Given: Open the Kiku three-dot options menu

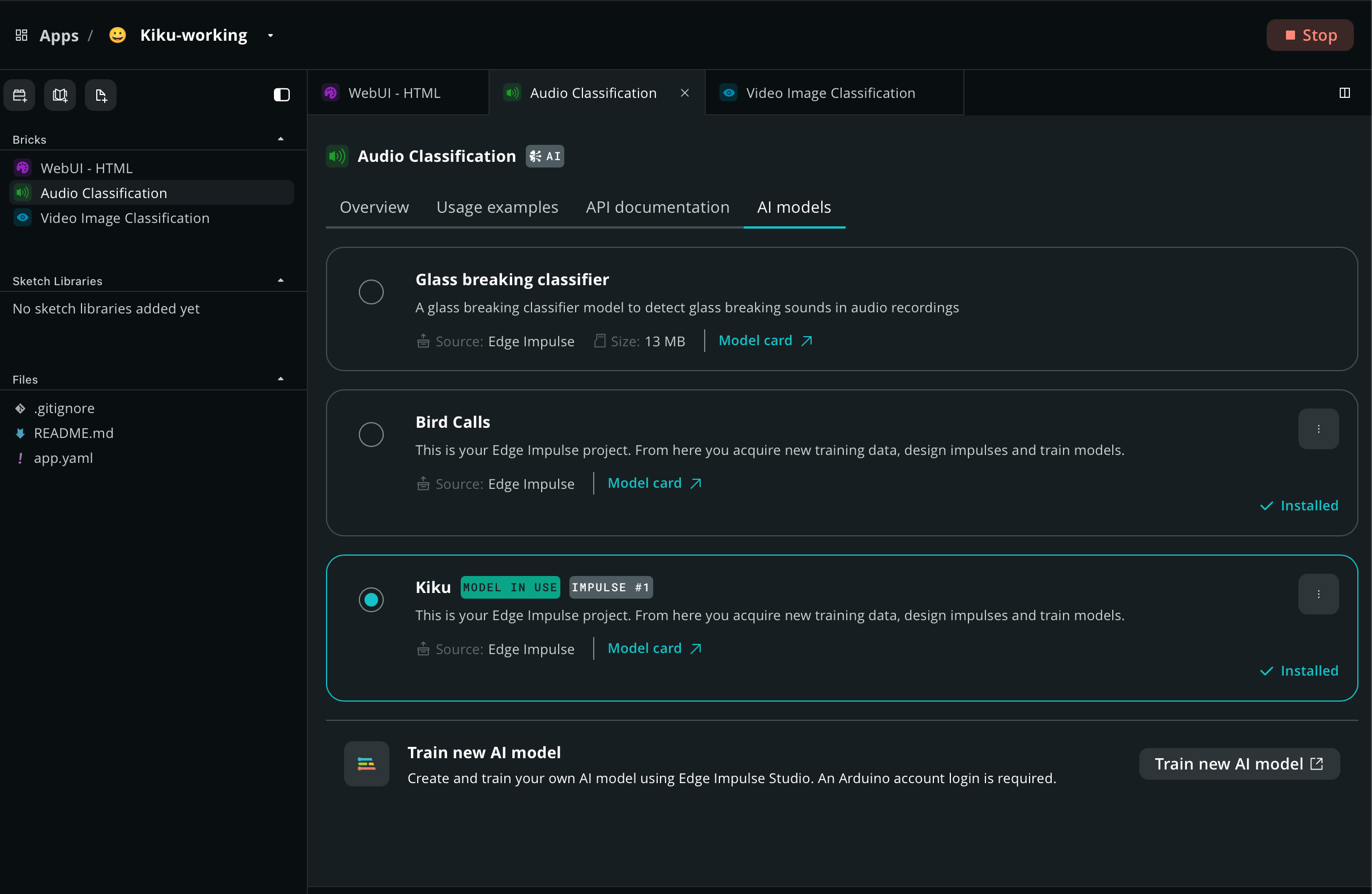Looking at the screenshot, I should point(1318,594).
